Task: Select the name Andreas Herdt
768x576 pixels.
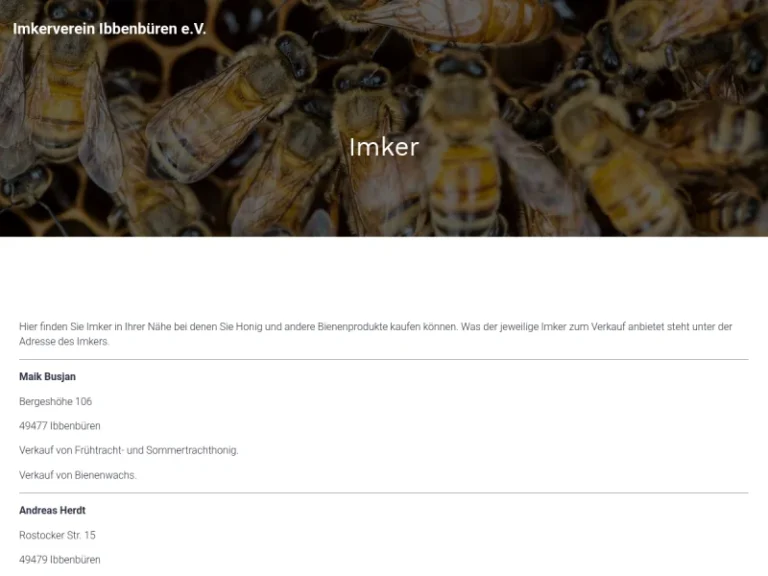Action: 52,510
